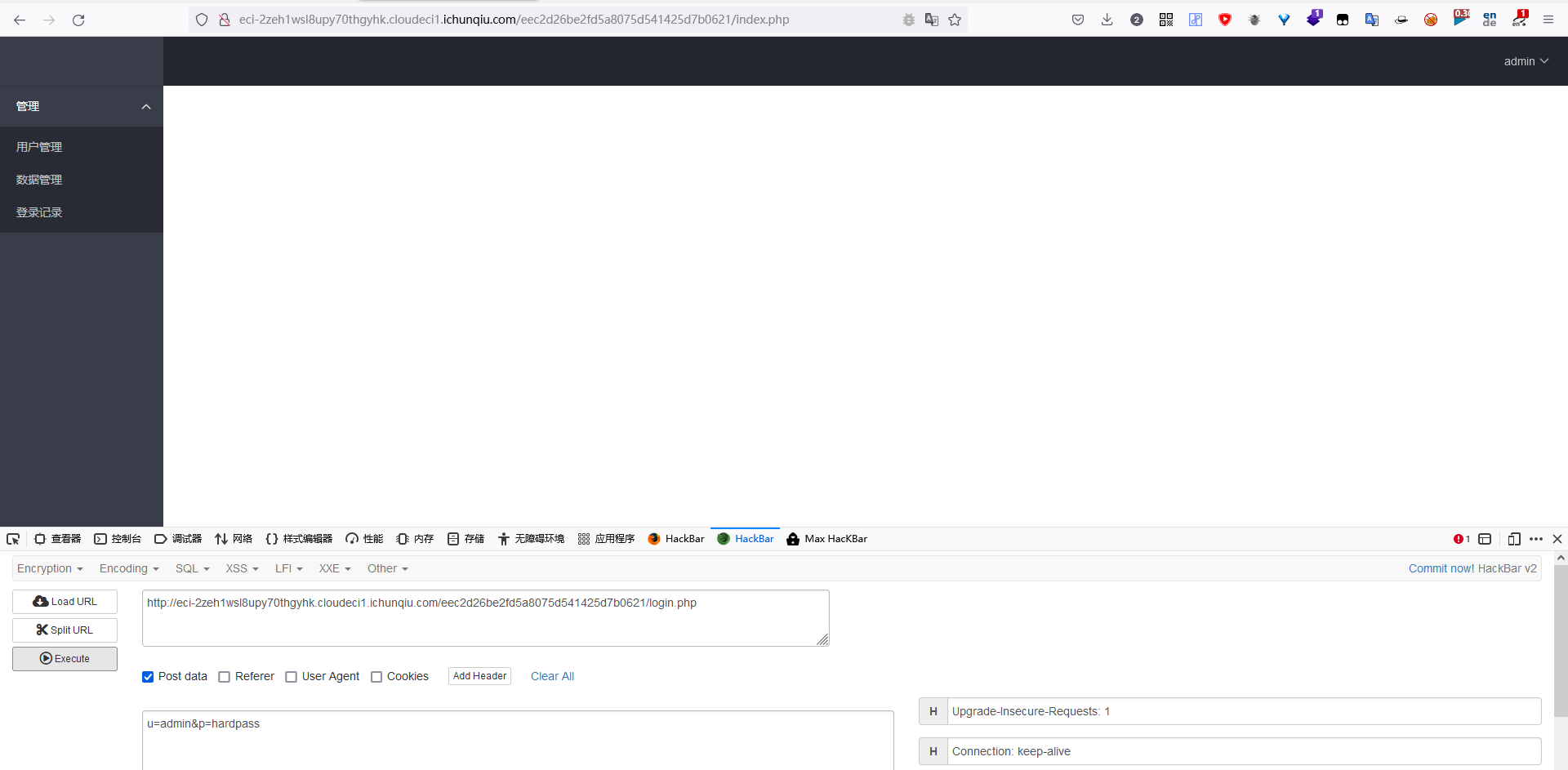The height and width of the screenshot is (770, 1568).
Task: Open the XXE dropdown menu
Action: click(335, 568)
